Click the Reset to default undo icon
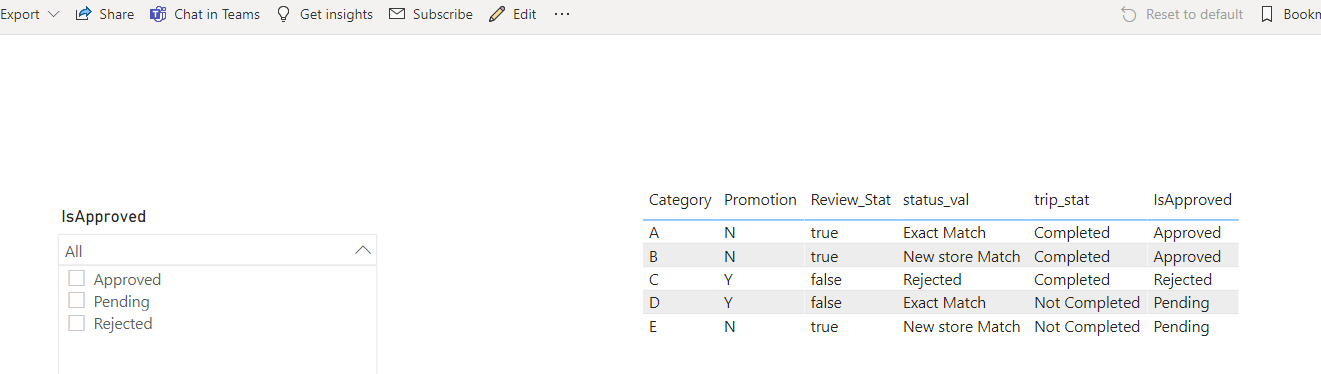This screenshot has height=374, width=1321. (x=1129, y=14)
